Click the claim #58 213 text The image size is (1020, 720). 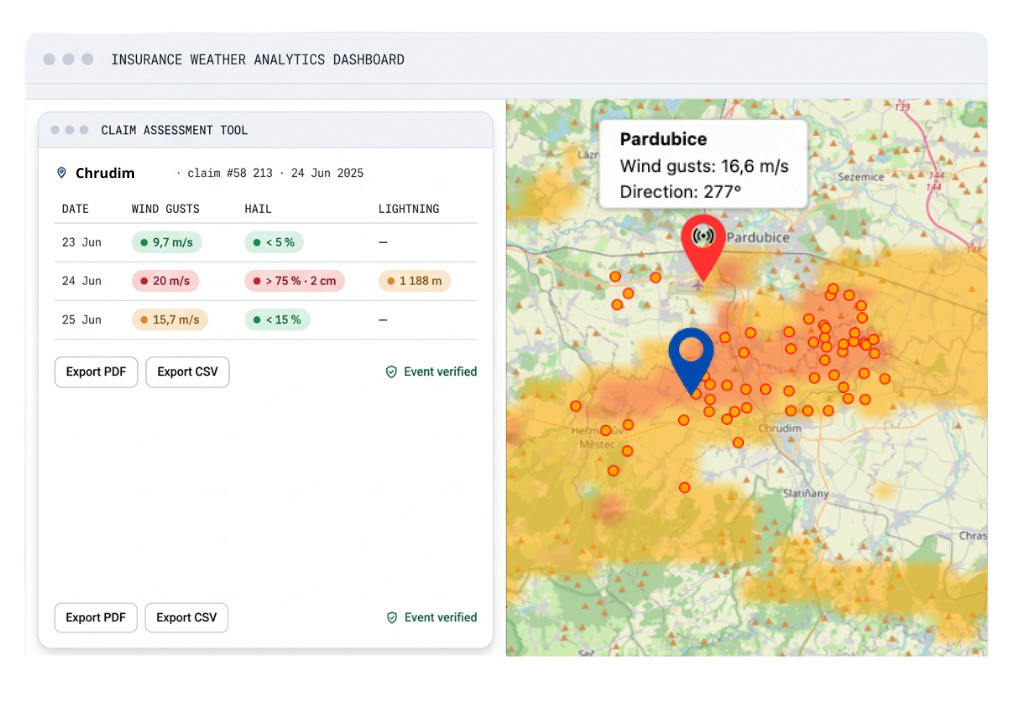230,173
